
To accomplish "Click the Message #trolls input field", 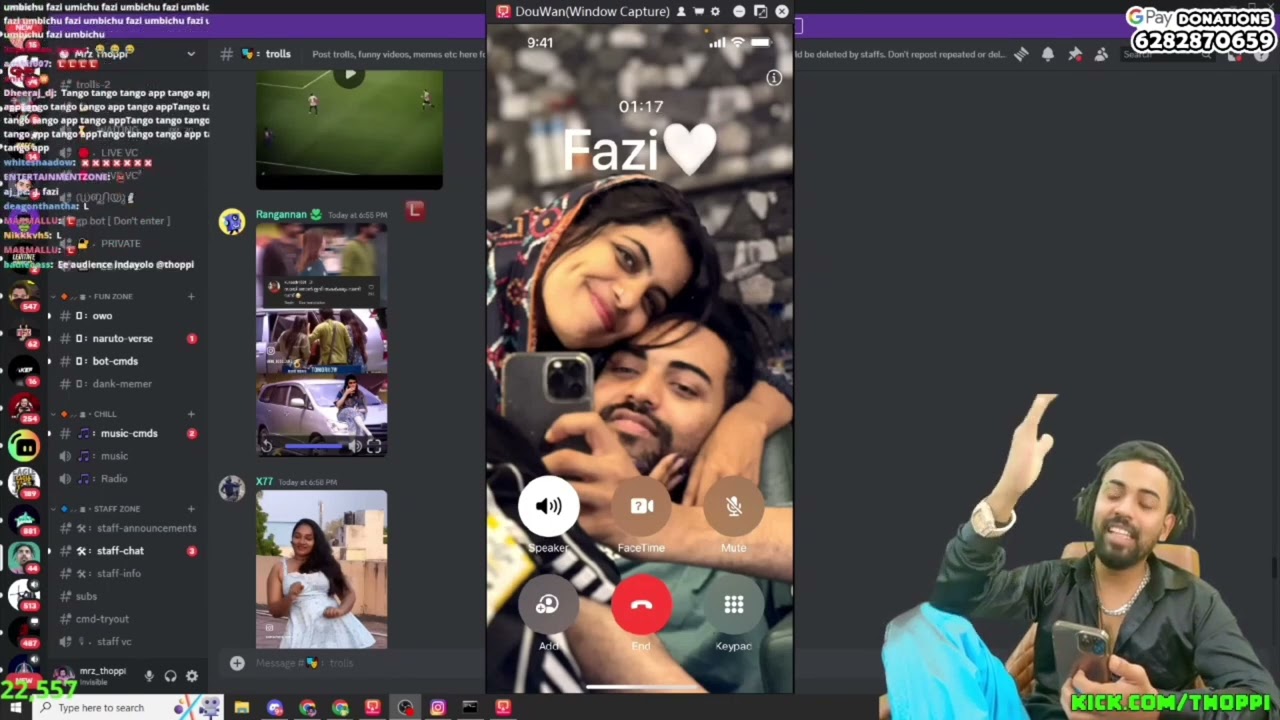I will [x=350, y=662].
